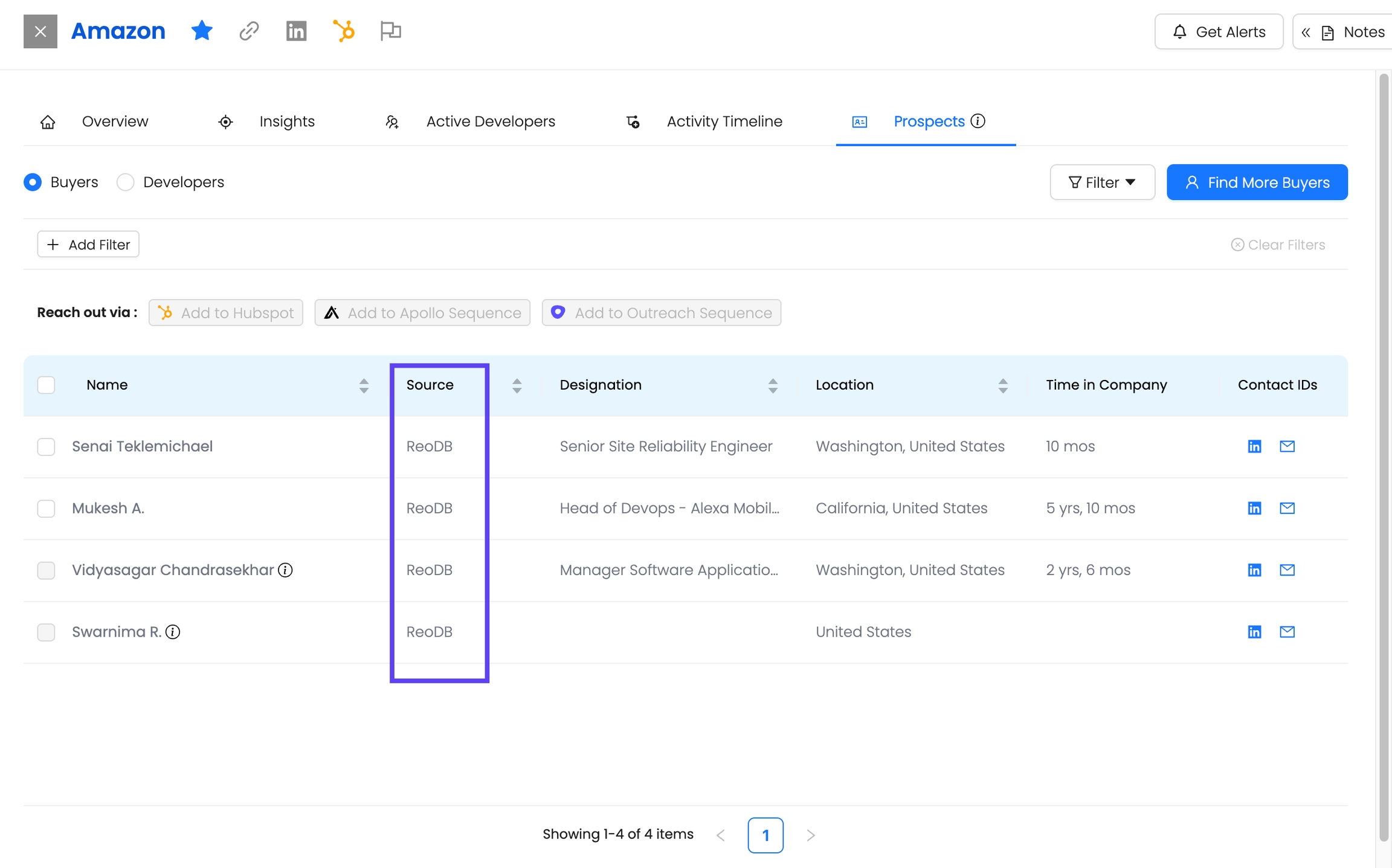Tick the checkbox for Senai Teklemichael
The height and width of the screenshot is (868, 1392).
click(46, 446)
